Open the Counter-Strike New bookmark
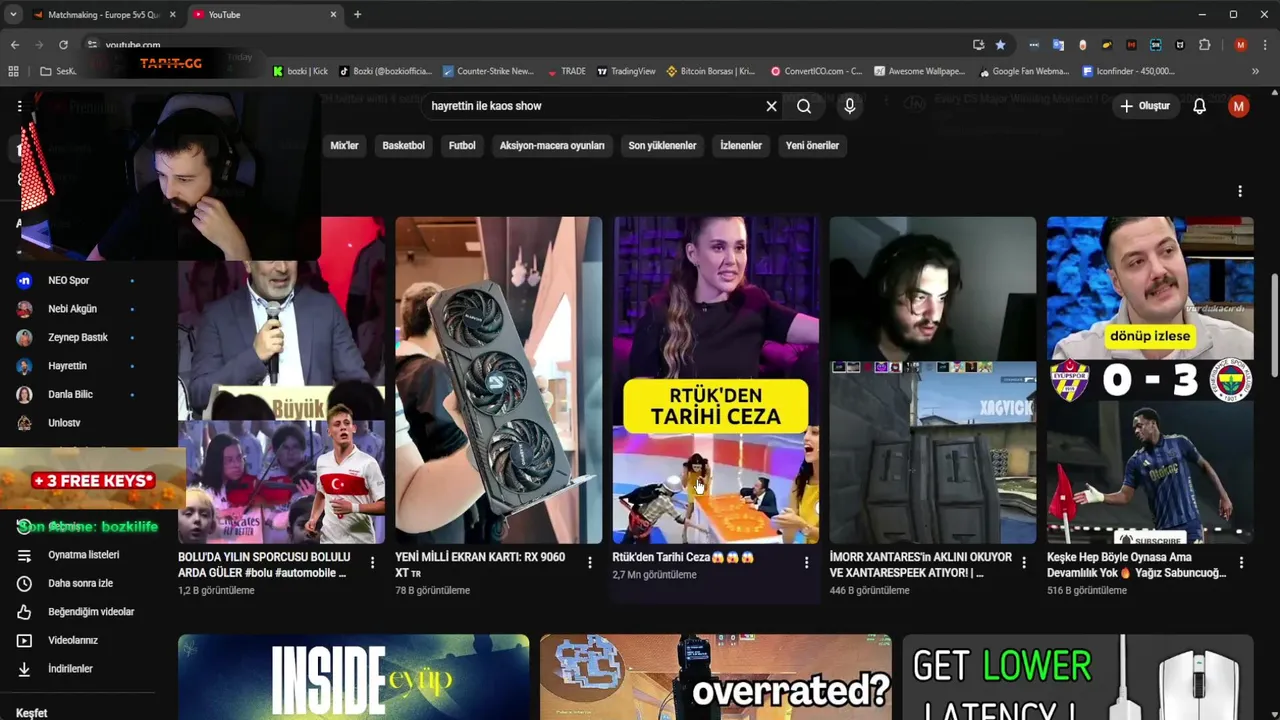 [488, 71]
